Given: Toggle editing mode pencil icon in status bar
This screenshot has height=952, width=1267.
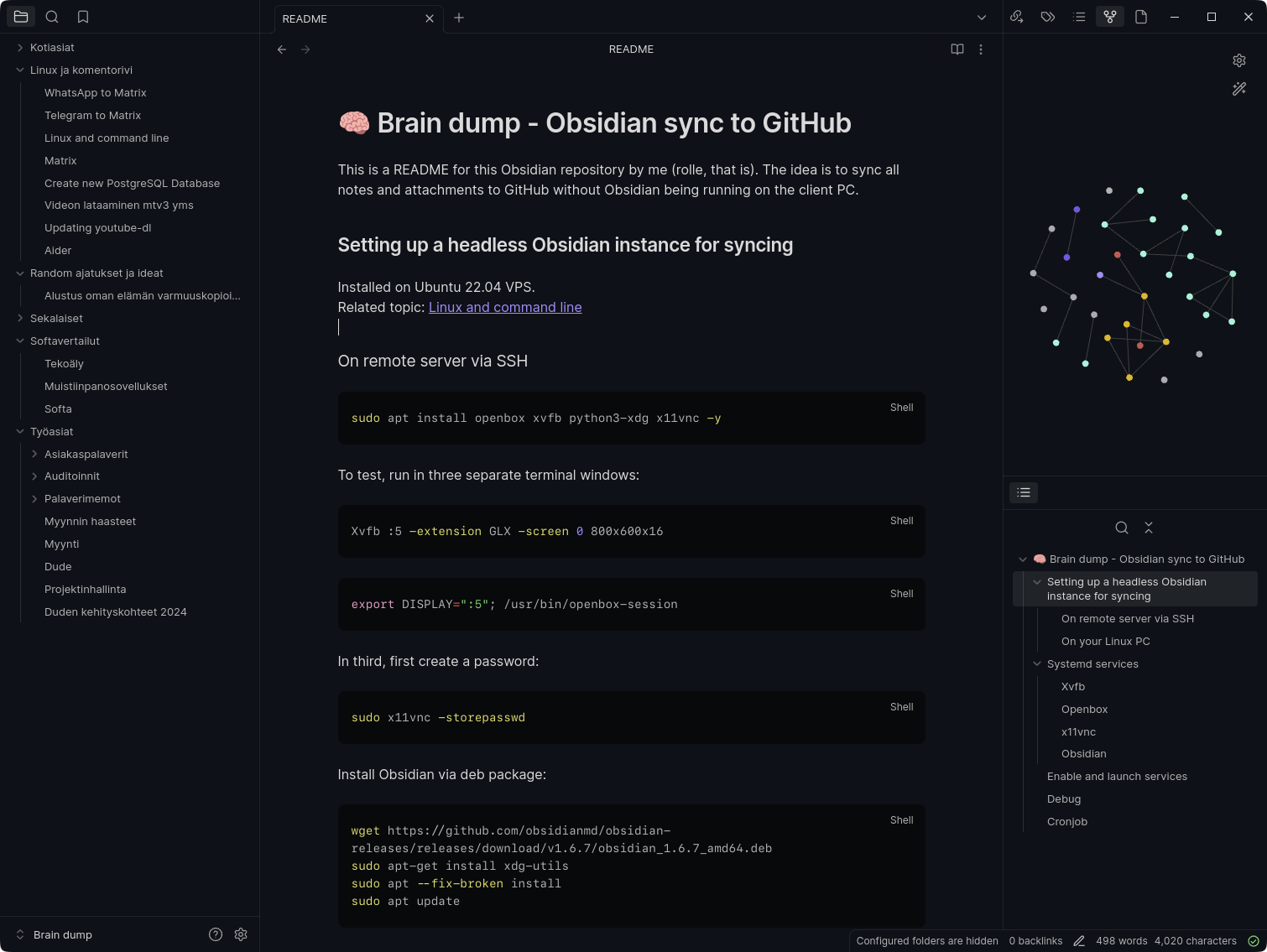Looking at the screenshot, I should [x=1079, y=941].
